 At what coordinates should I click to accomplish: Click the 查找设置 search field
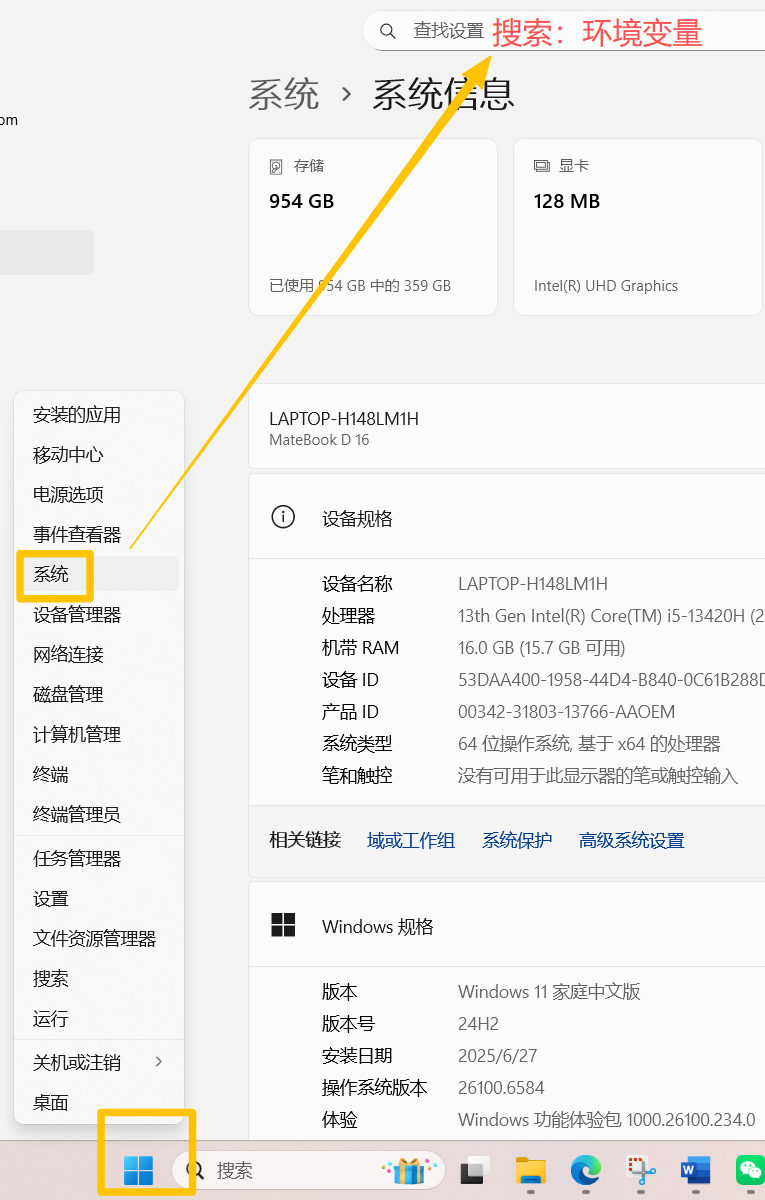[x=564, y=32]
